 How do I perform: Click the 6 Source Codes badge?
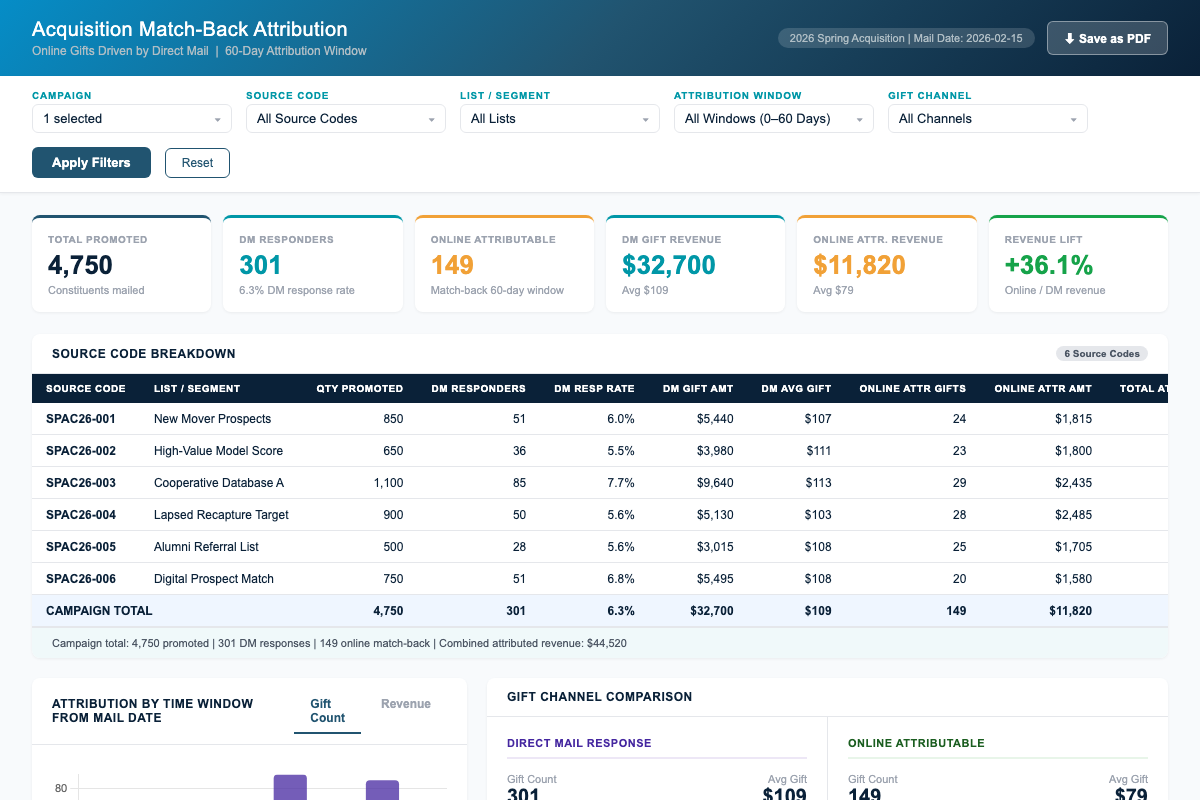tap(1102, 353)
